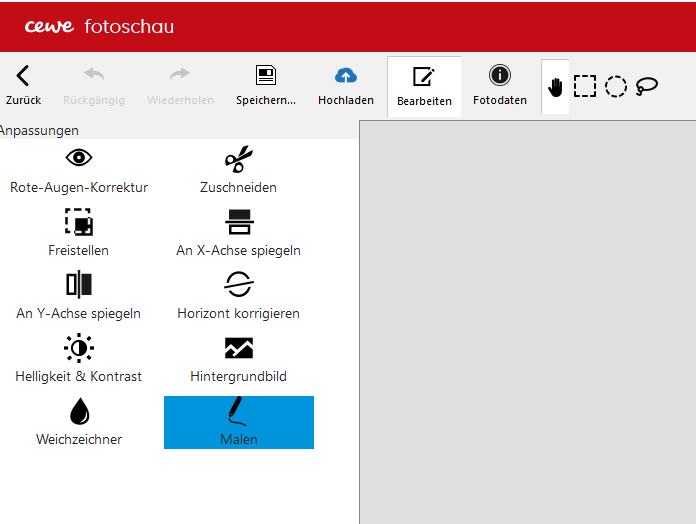Select the rectangular selection tool
Image resolution: width=696 pixels, height=524 pixels.
[585, 86]
